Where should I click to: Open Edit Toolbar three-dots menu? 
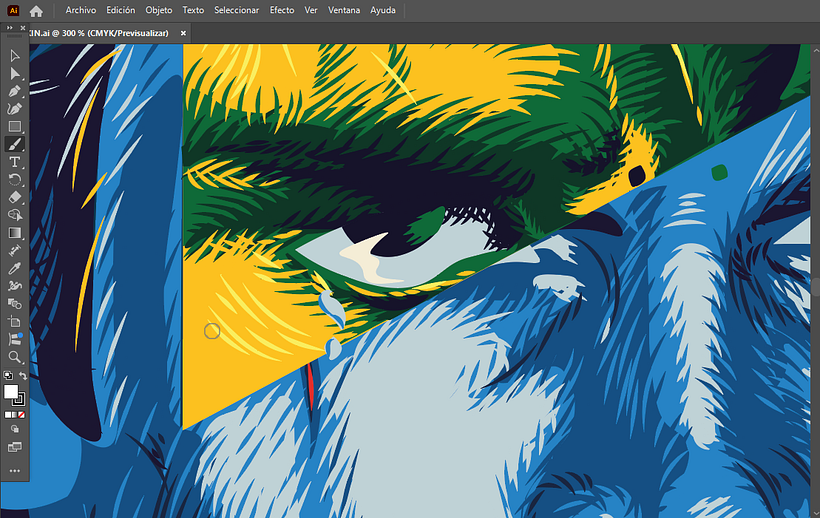(x=15, y=469)
